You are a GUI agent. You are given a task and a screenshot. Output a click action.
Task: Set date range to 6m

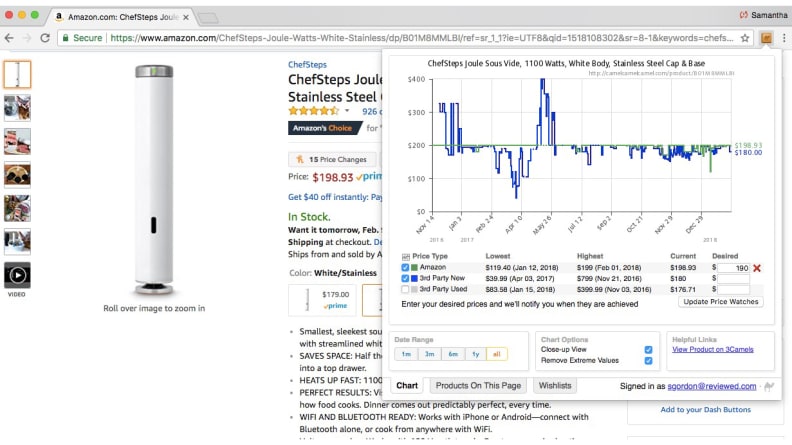coord(453,354)
